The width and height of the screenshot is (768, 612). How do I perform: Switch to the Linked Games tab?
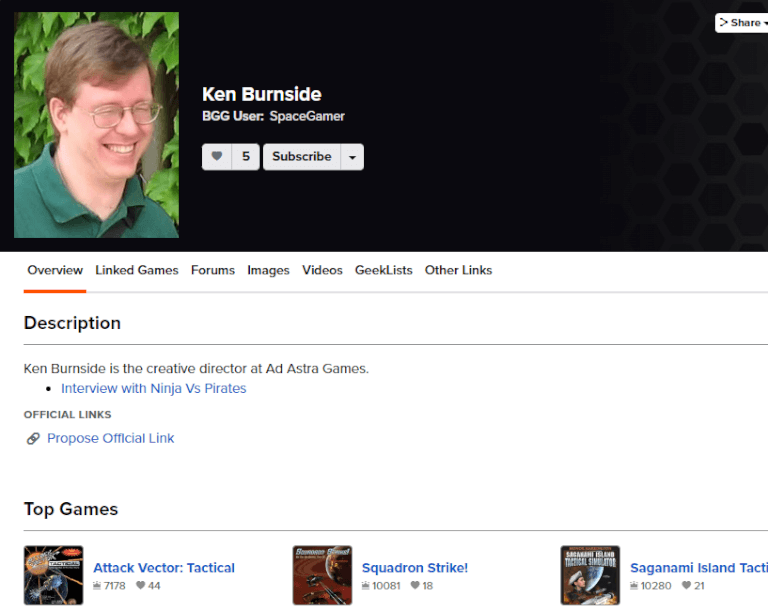pyautogui.click(x=137, y=270)
